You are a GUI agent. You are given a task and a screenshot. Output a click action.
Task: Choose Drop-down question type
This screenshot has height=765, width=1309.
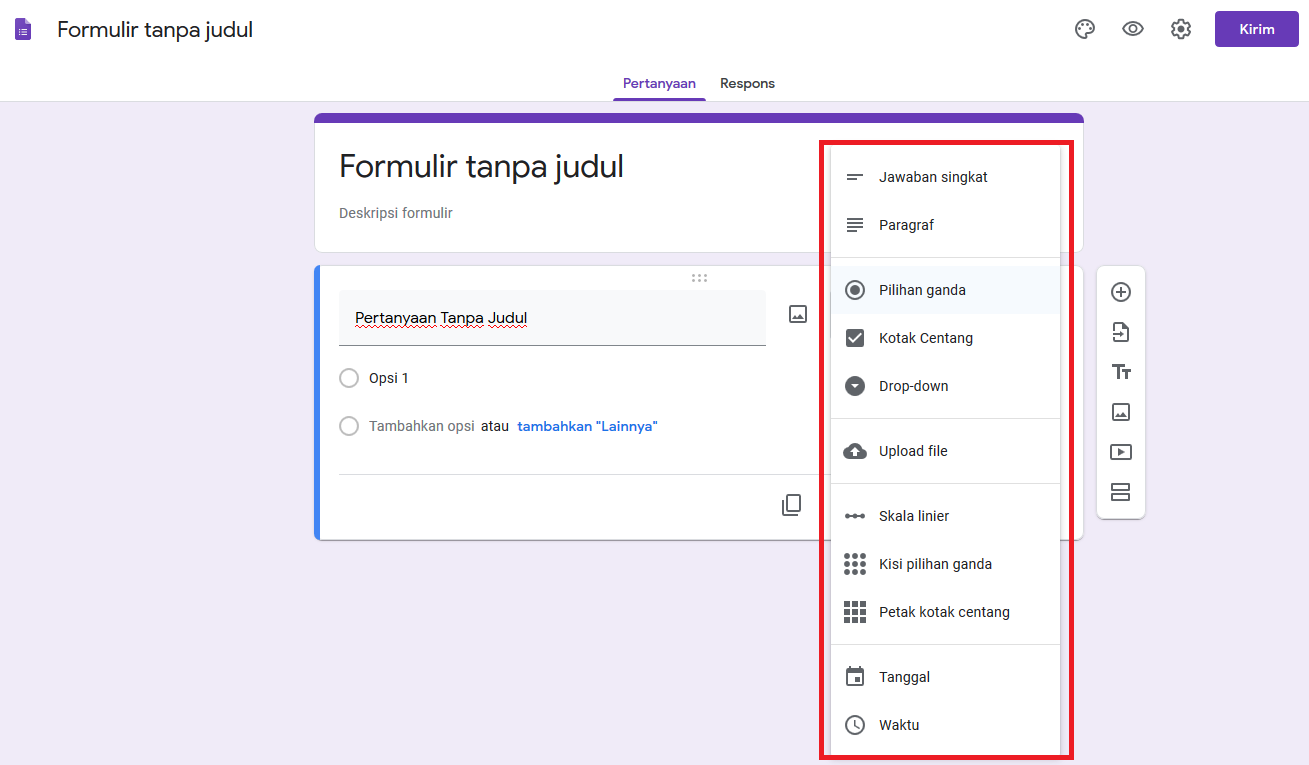913,386
